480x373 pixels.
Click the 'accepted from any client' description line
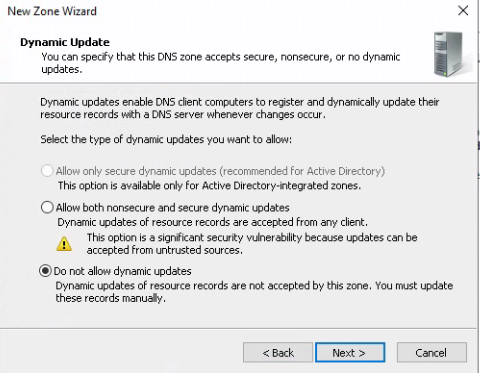click(212, 222)
